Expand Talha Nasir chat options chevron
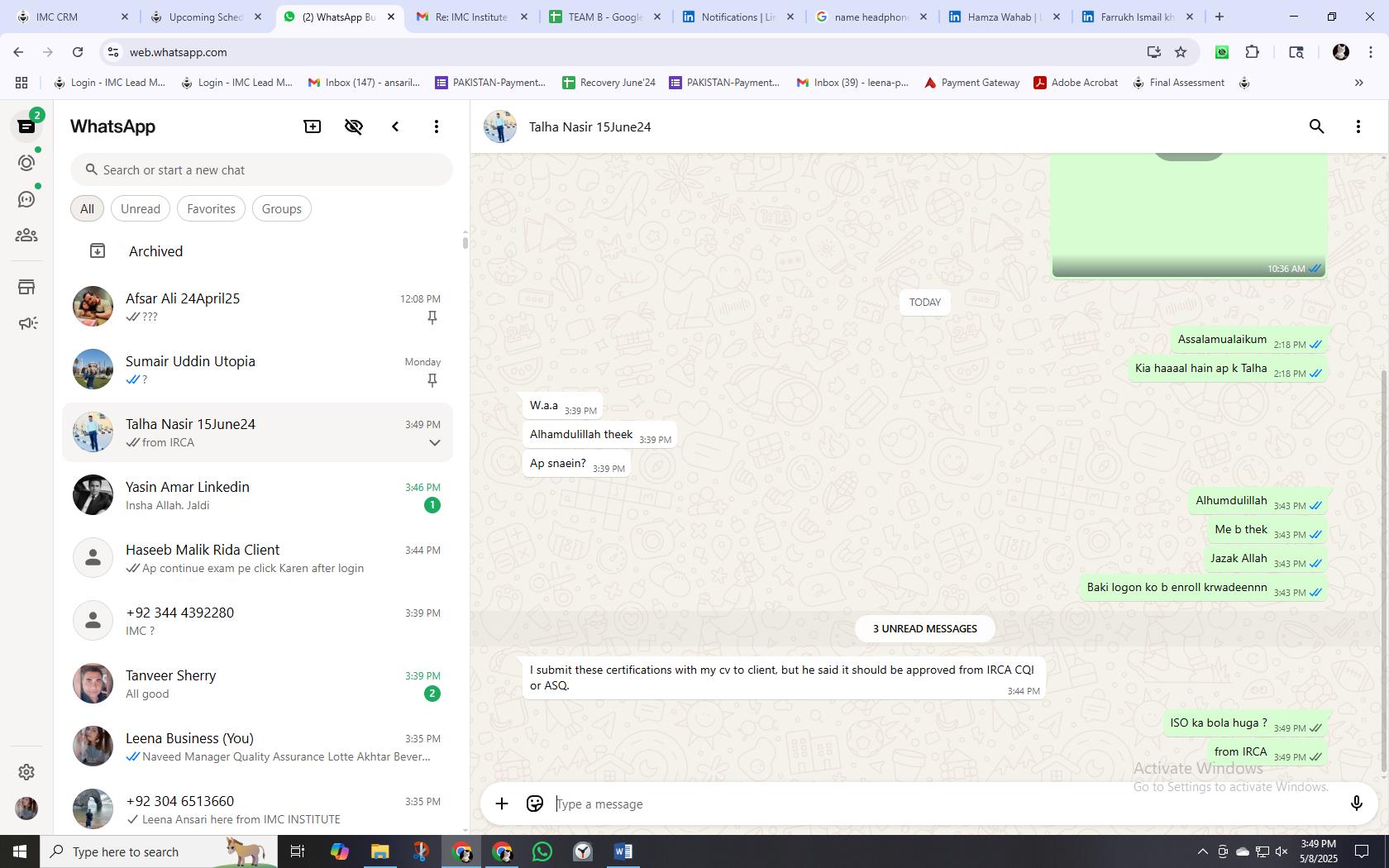 click(x=434, y=443)
